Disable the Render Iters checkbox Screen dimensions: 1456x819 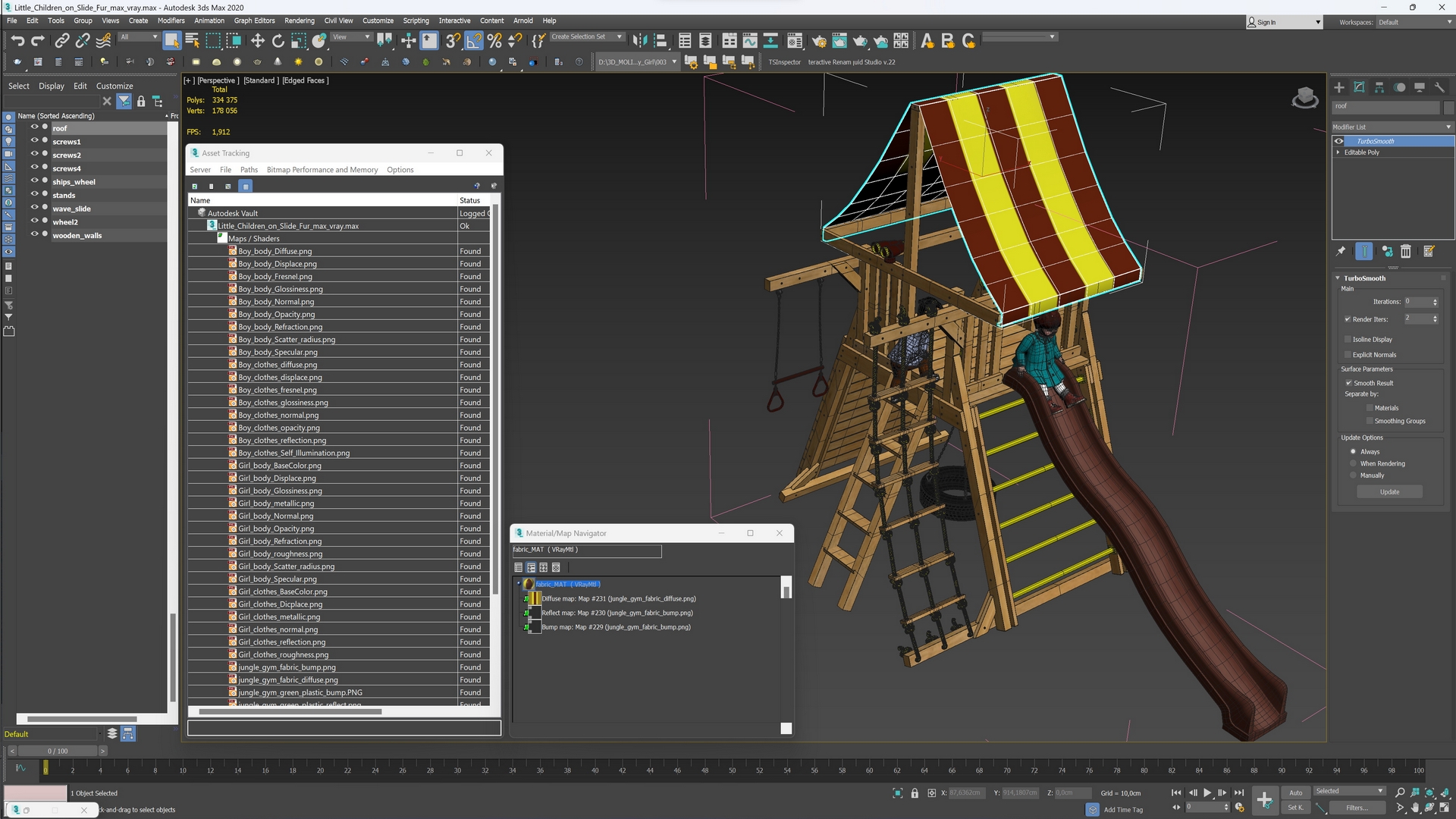point(1348,319)
